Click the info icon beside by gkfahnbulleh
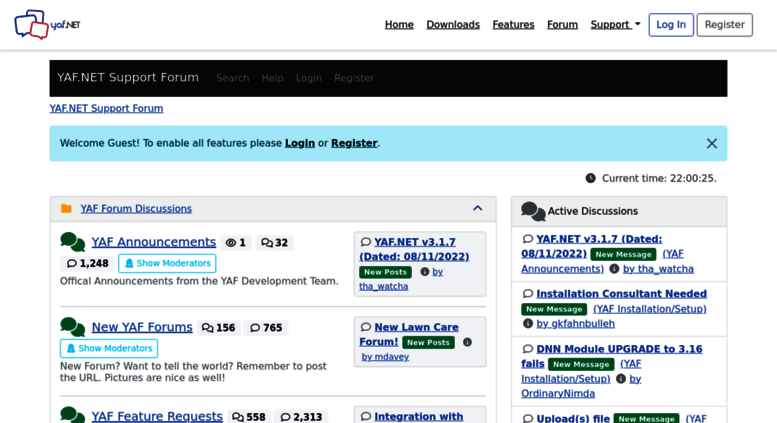The image size is (777, 423). (528, 323)
